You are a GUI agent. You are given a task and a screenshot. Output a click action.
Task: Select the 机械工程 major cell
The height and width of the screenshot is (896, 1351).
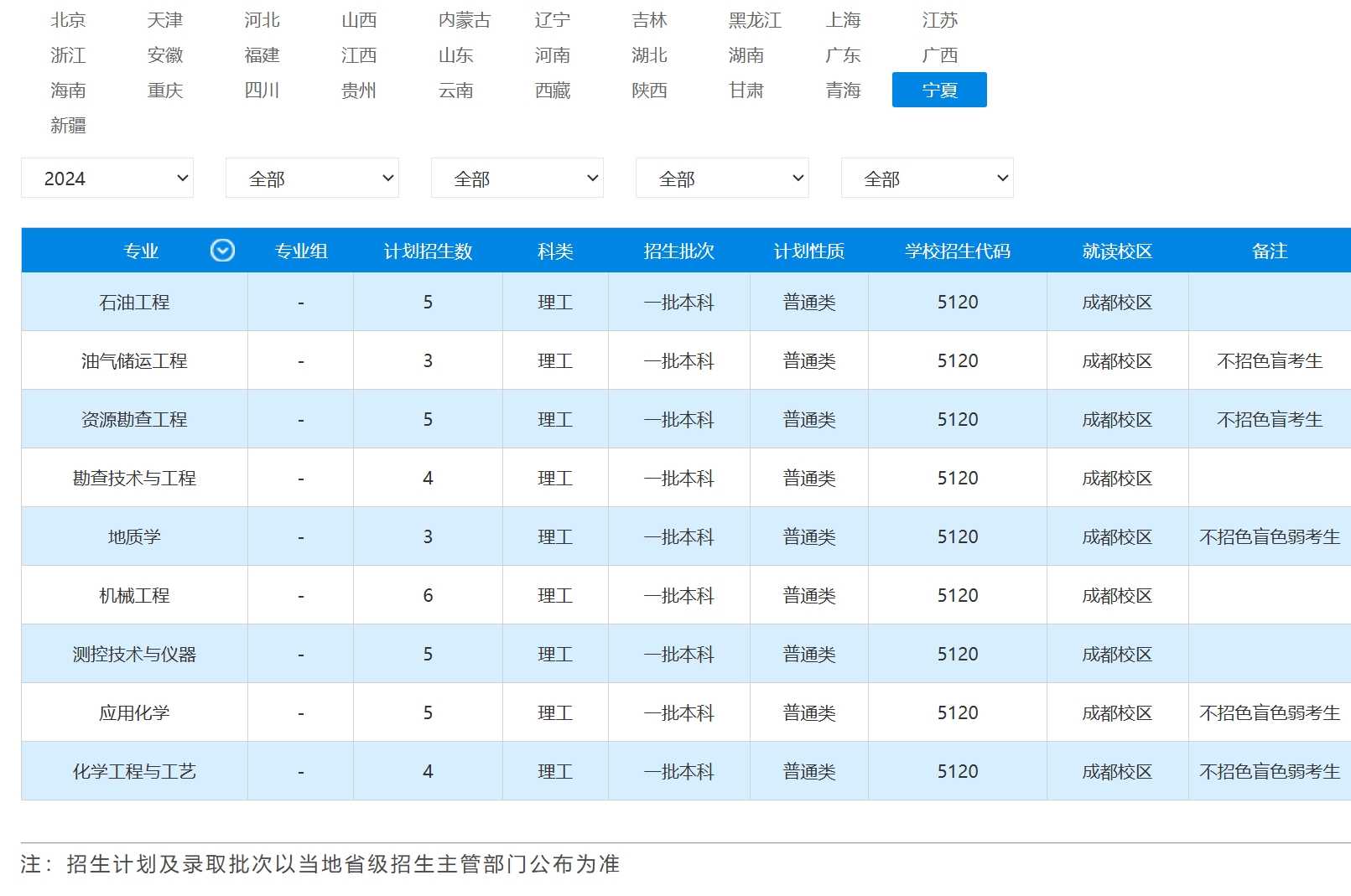(x=134, y=595)
